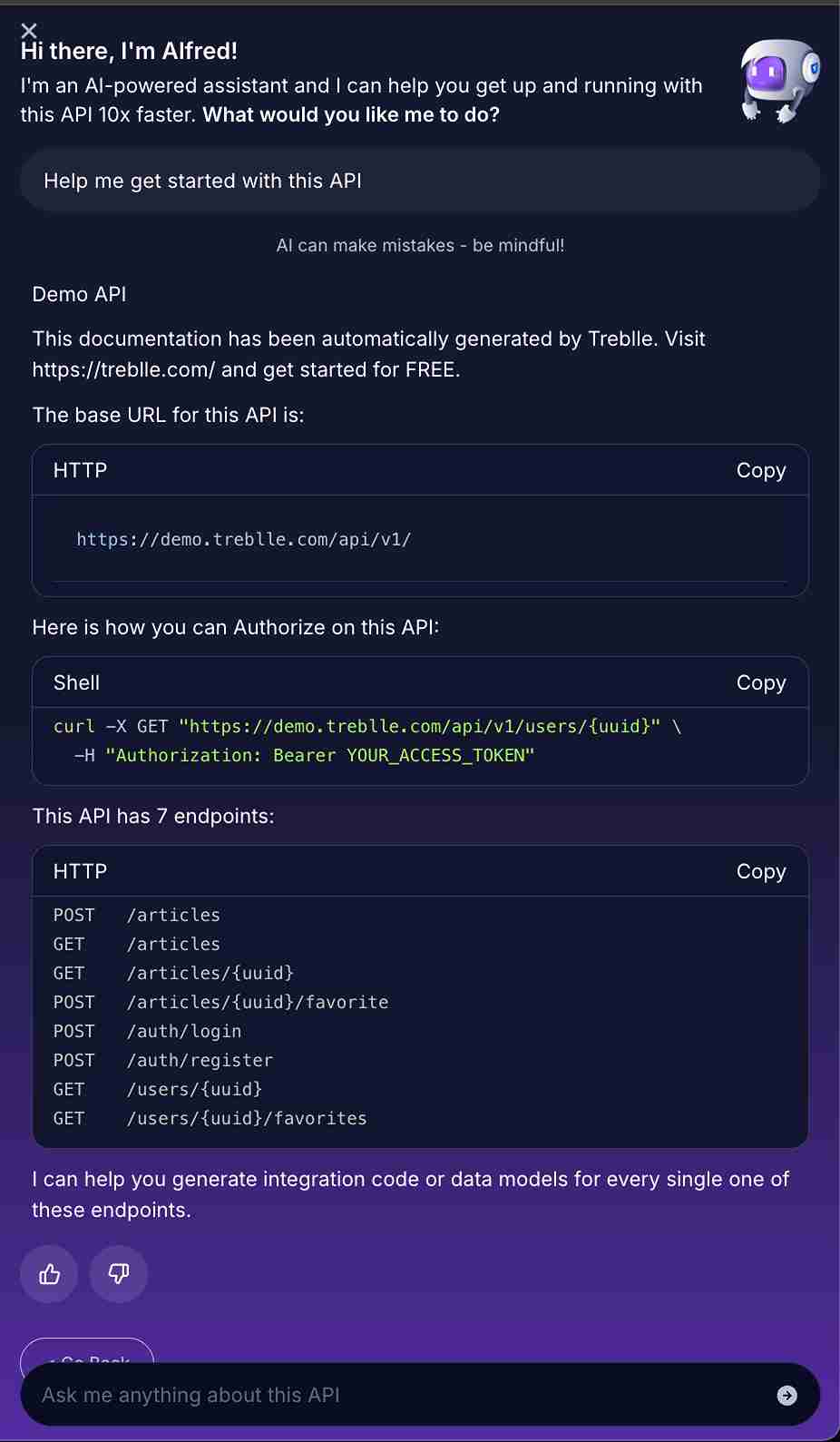
Task: Open the https://treblle.com/ link text
Action: [x=123, y=370]
